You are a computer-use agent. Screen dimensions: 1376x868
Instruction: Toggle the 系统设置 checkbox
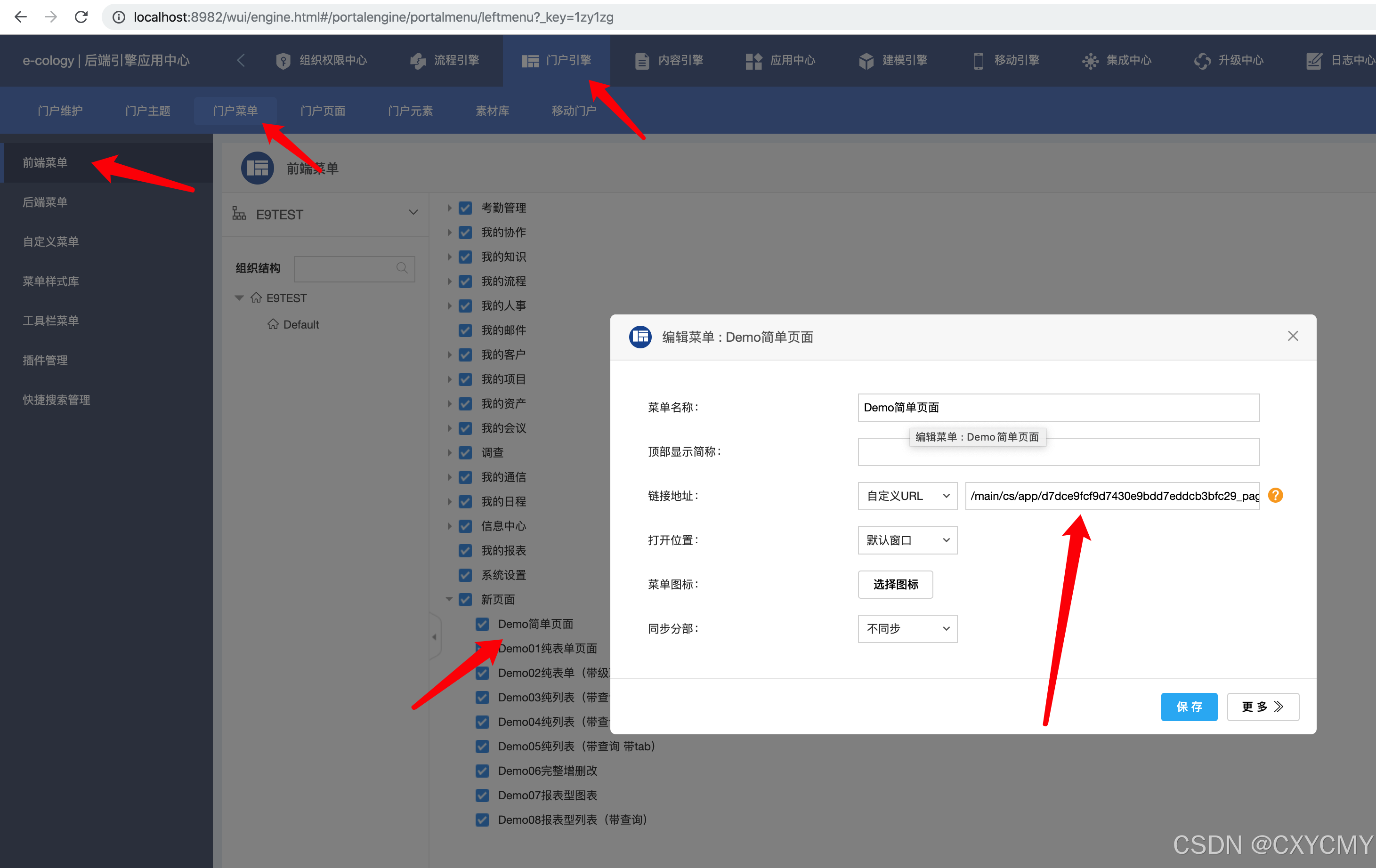tap(466, 575)
